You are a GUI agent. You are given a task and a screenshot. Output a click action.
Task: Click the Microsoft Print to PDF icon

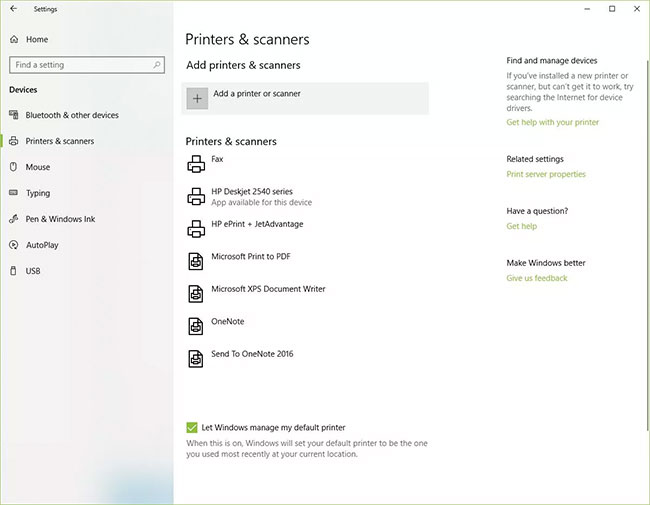click(x=196, y=261)
